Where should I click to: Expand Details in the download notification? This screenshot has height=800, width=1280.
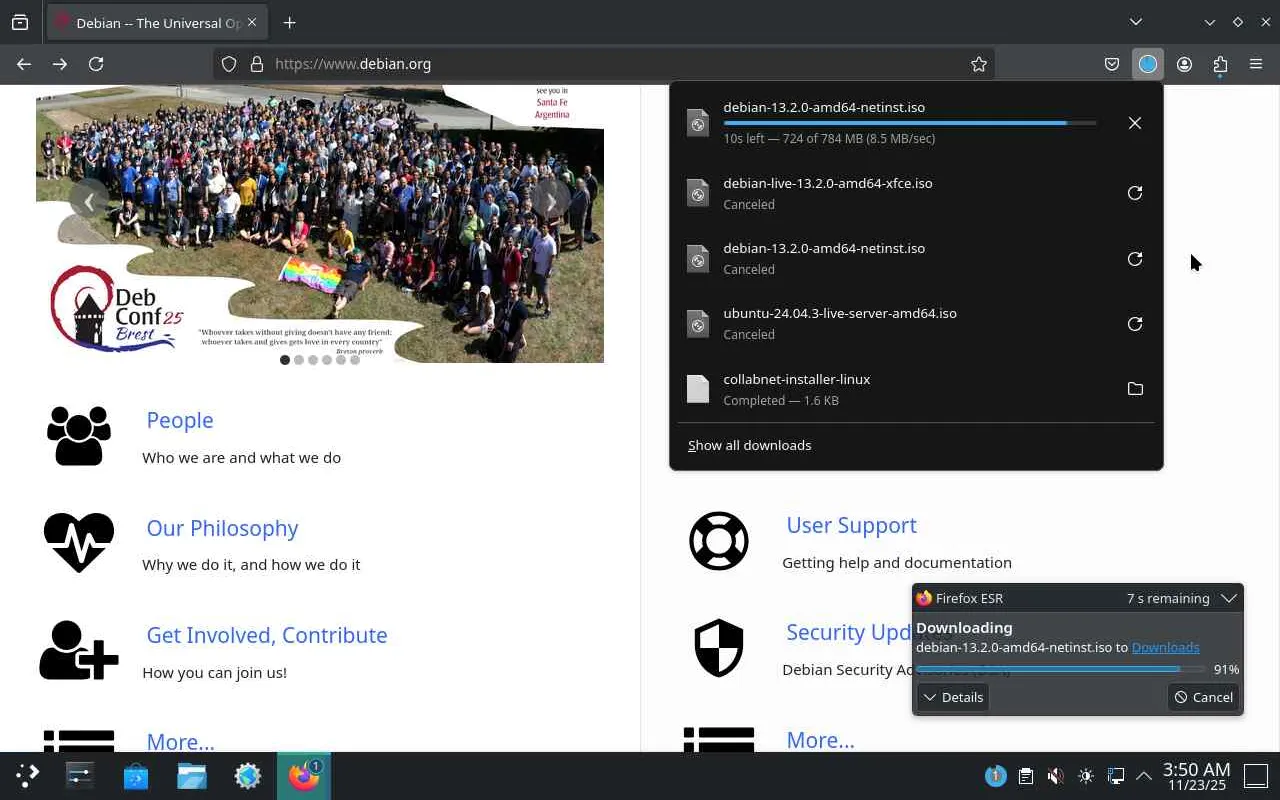coord(953,697)
